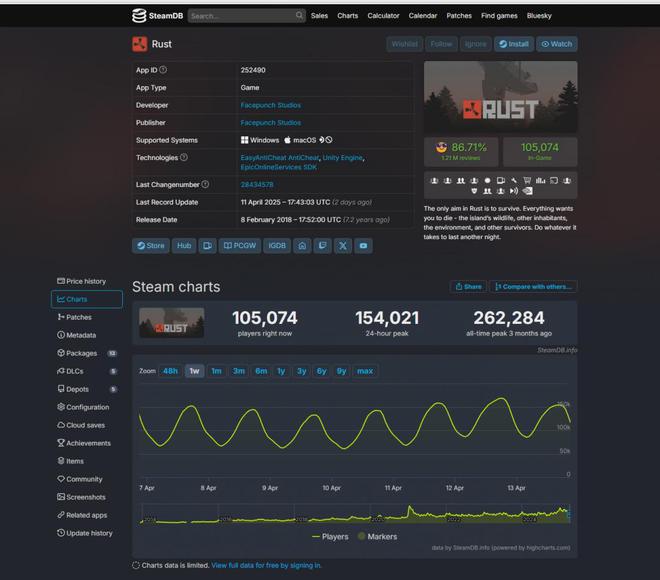Click the shield anti-cheat feature icon
The width and height of the screenshot is (660, 580).
(x=474, y=191)
